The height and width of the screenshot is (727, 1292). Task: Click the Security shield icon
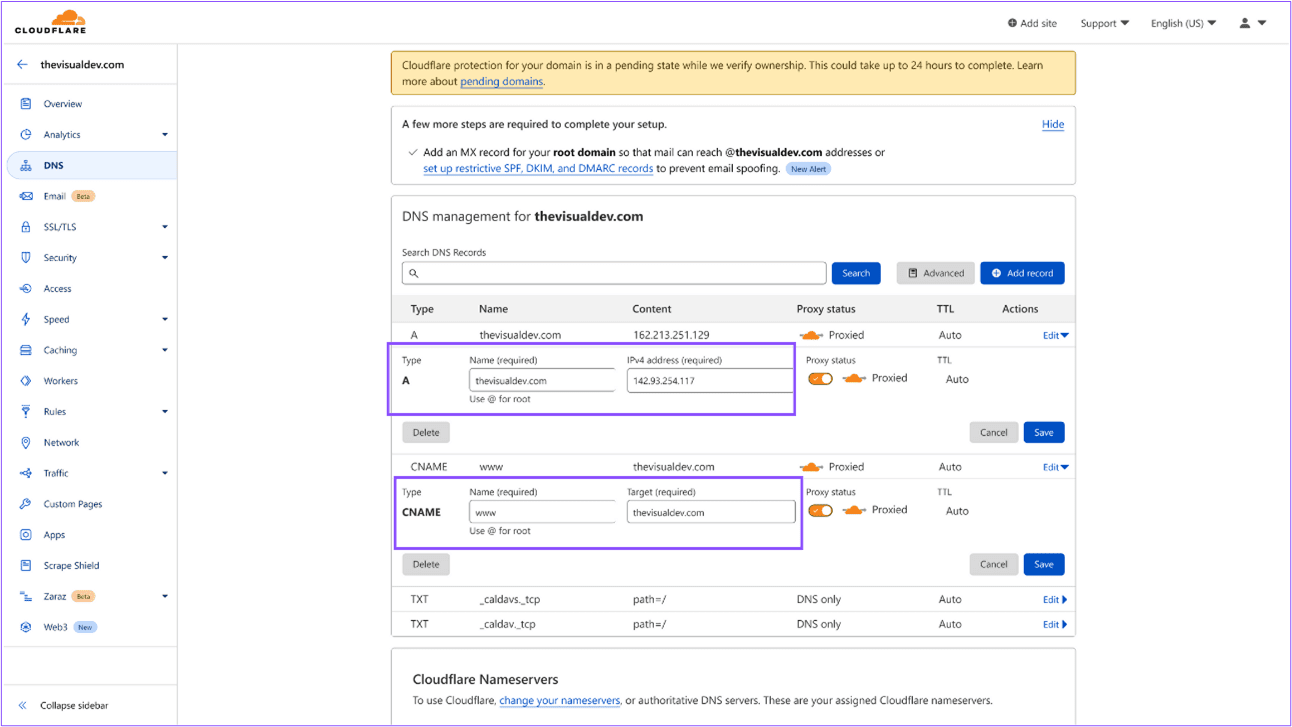(x=26, y=258)
